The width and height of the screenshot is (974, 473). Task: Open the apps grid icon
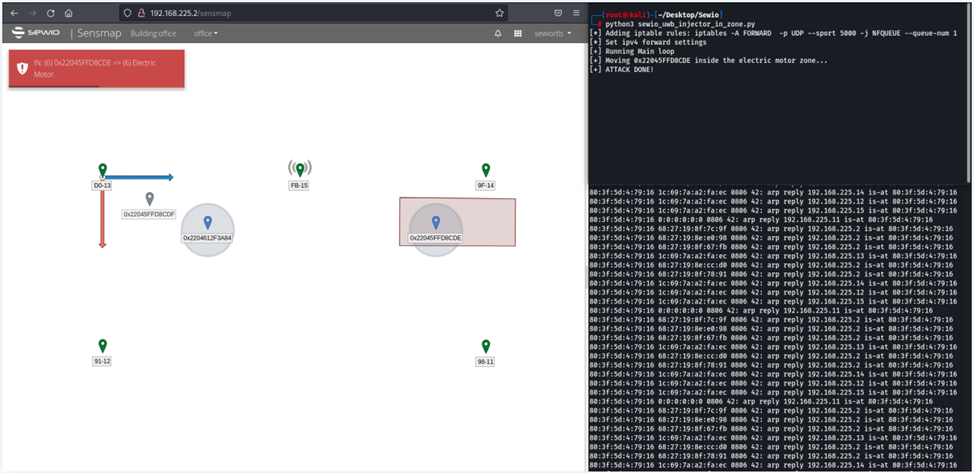pyautogui.click(x=517, y=34)
